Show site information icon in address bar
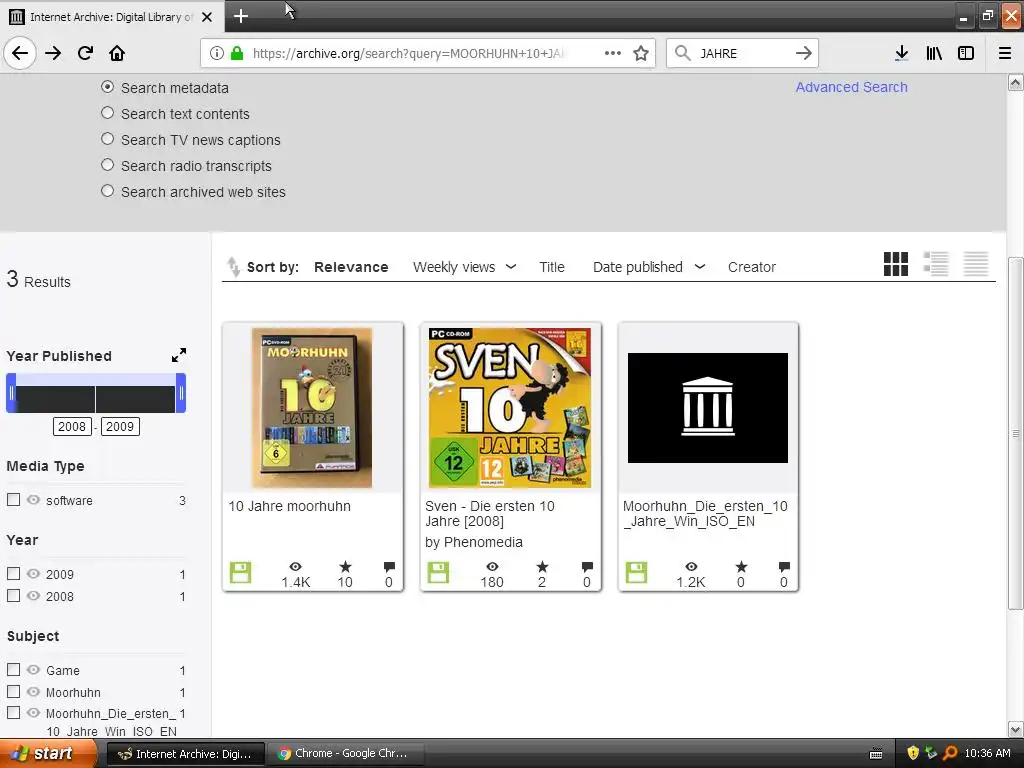 tap(216, 53)
